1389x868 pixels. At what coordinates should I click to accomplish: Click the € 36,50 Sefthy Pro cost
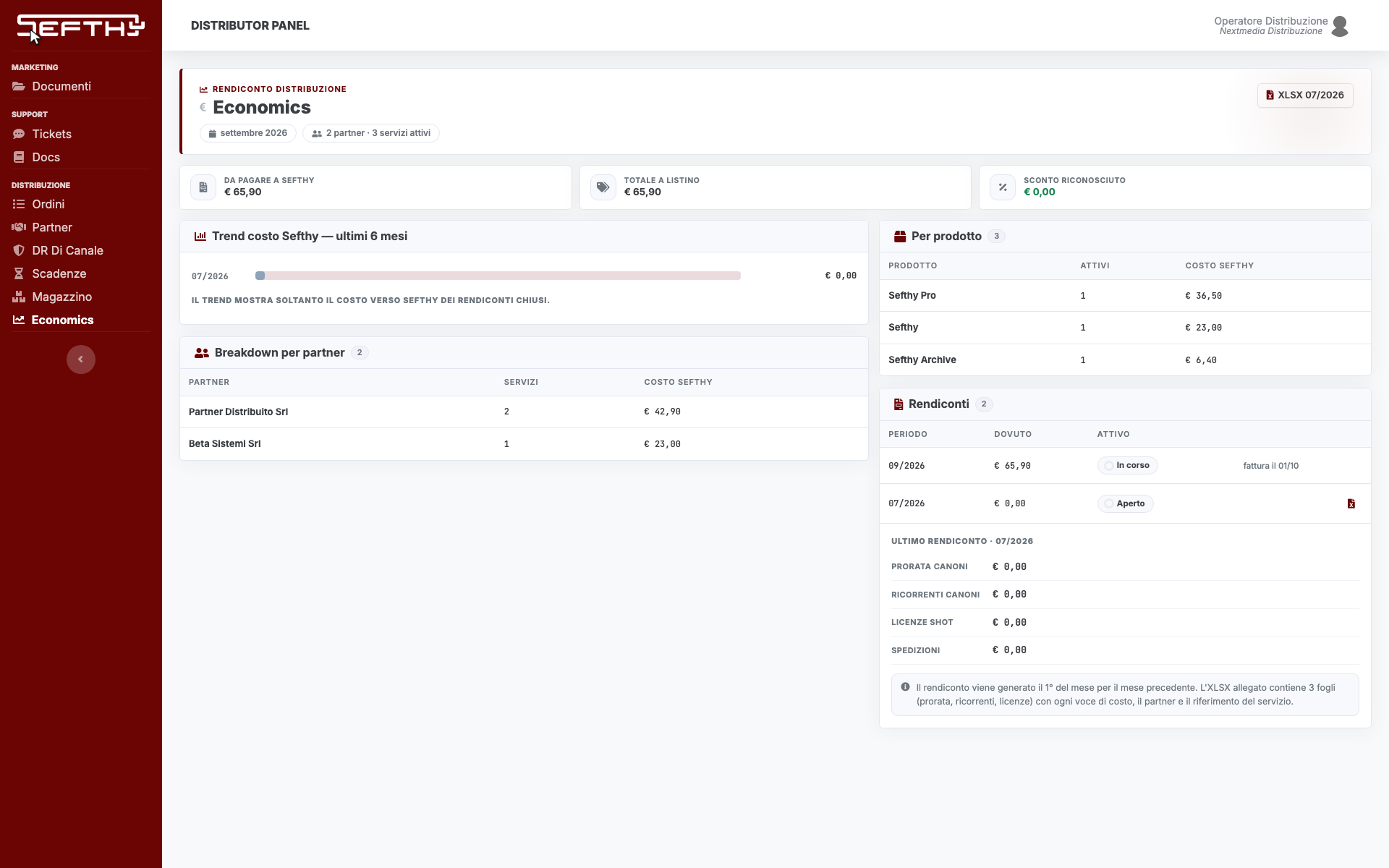pos(1203,296)
